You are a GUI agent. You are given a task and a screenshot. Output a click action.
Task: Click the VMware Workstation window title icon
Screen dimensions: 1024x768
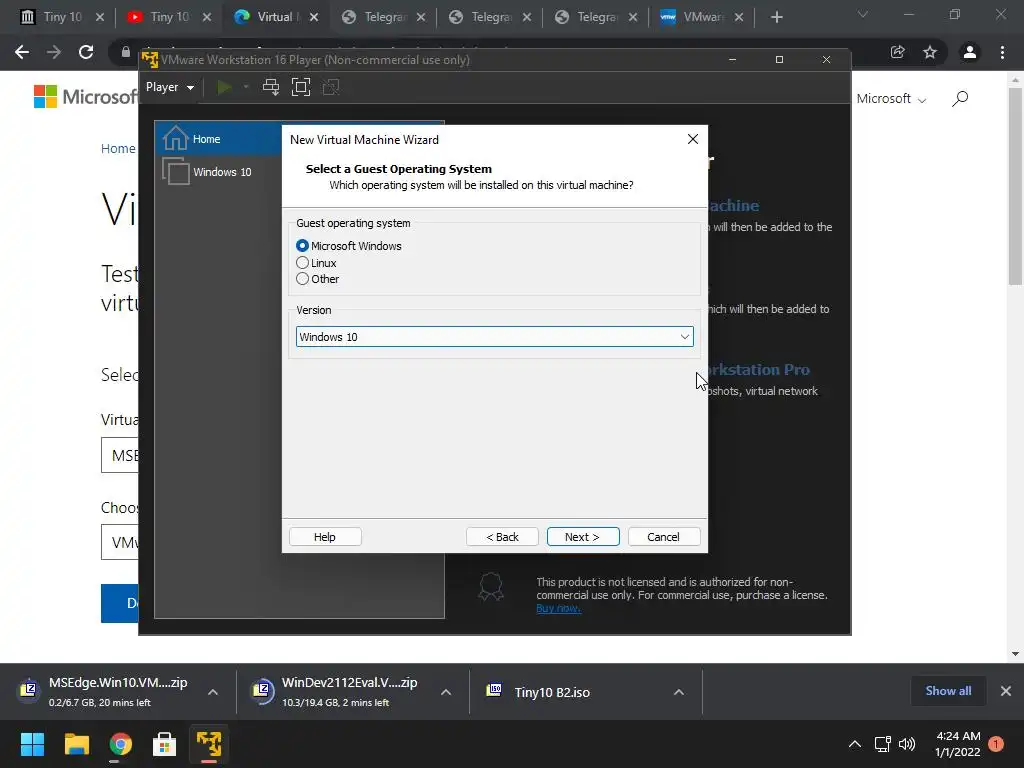coord(150,60)
